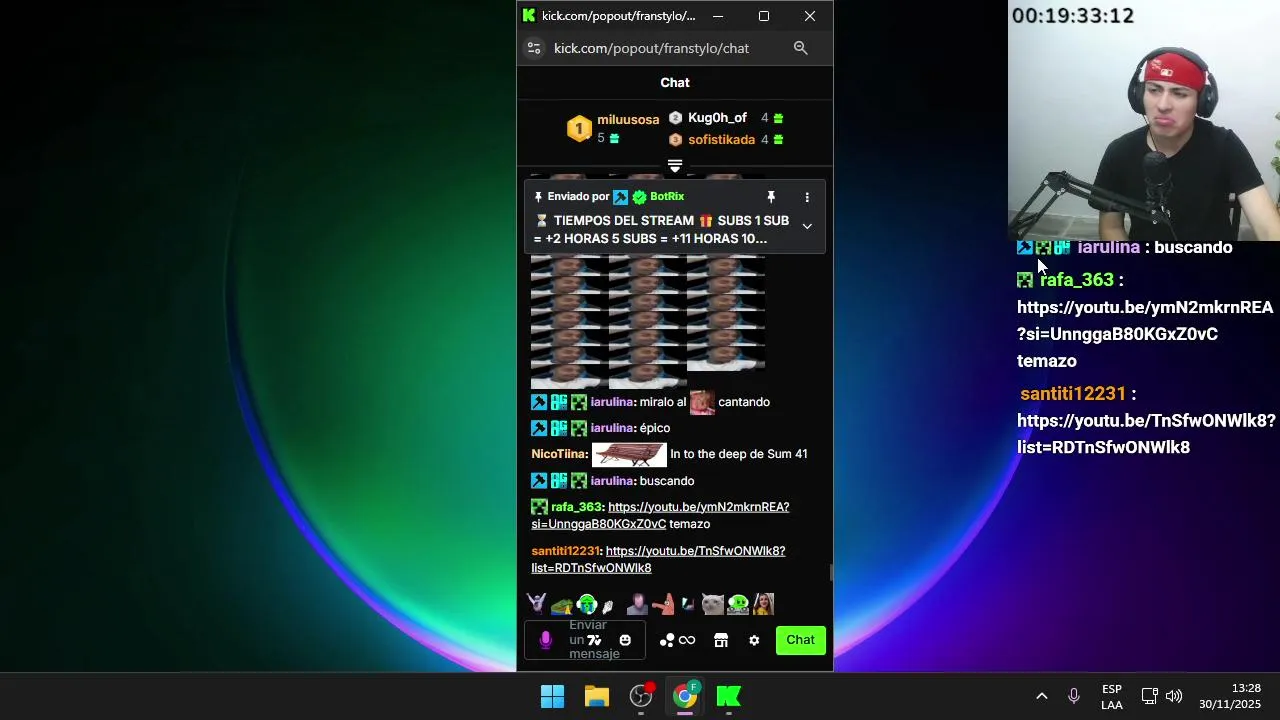
Task: Open the 7TV emote menu icon
Action: 594,640
